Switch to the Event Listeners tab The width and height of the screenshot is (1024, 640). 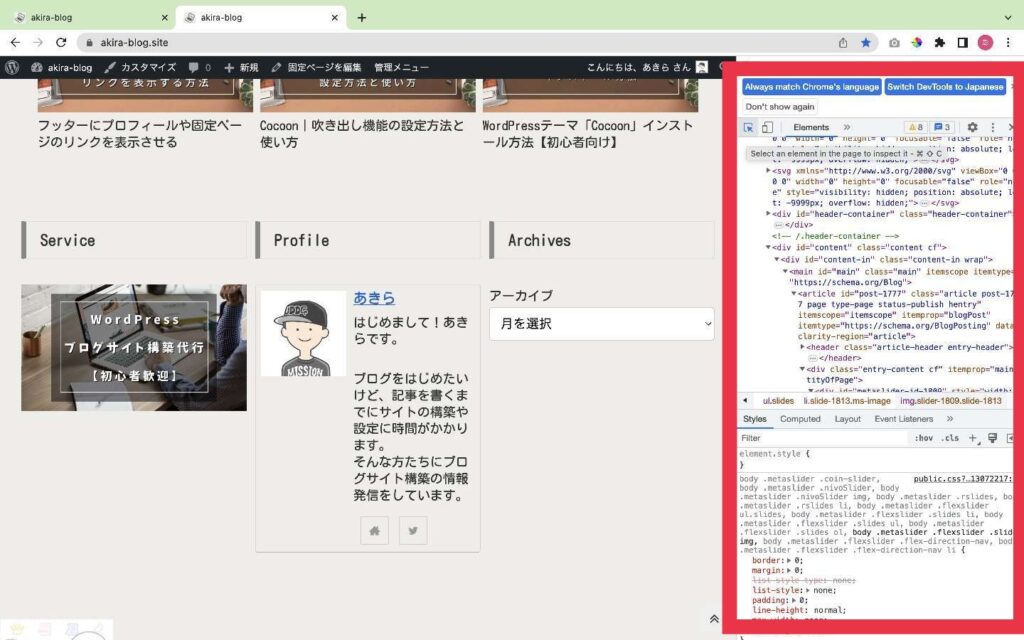tap(904, 419)
